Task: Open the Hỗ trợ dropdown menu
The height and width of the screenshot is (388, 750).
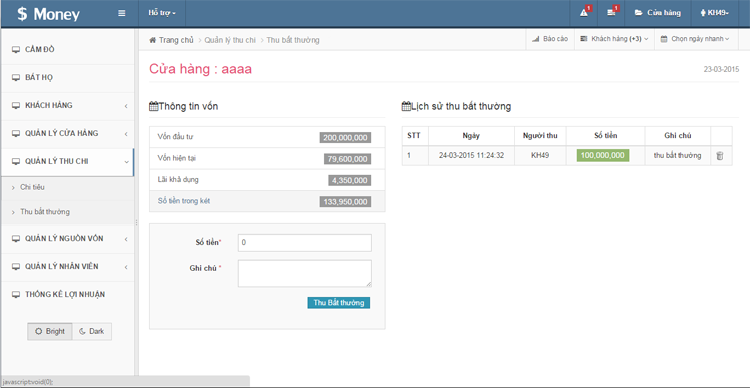Action: coord(162,13)
